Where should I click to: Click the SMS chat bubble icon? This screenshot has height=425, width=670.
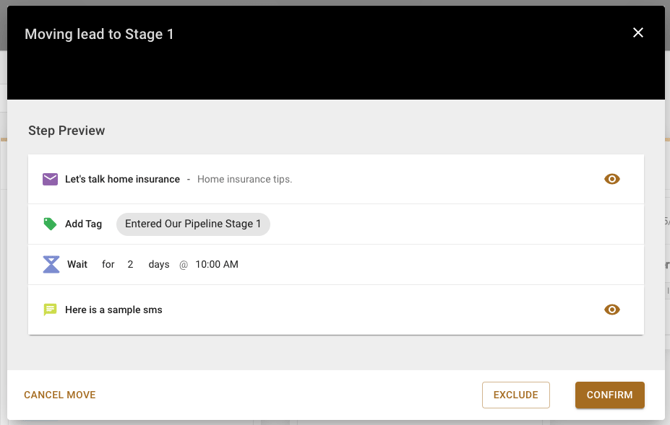click(50, 310)
